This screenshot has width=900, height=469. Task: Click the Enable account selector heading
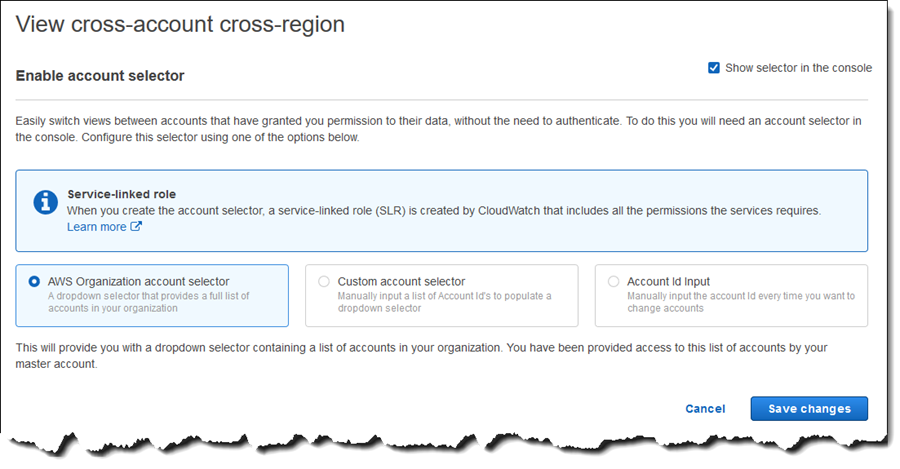point(100,76)
